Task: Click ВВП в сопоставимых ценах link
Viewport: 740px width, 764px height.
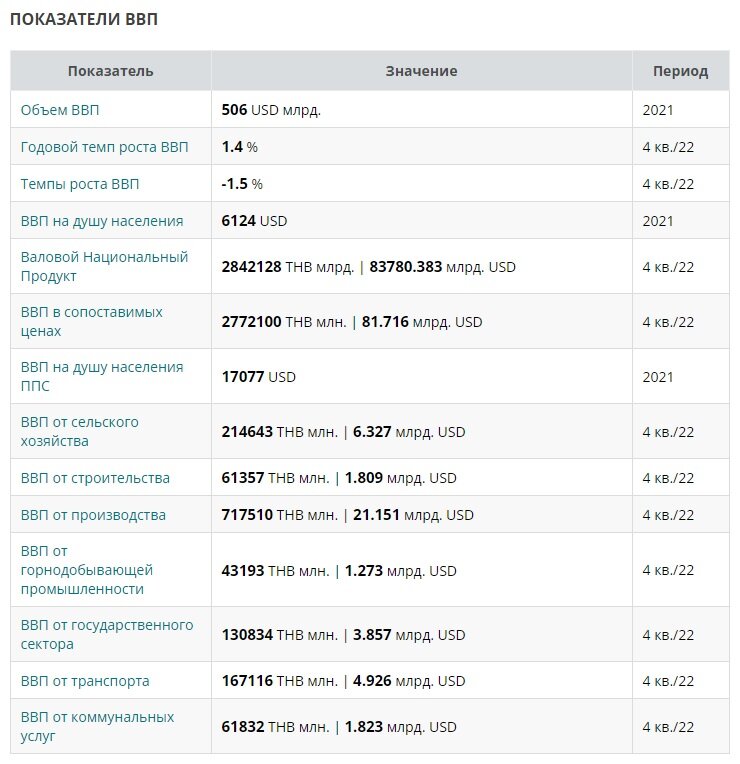Action: (92, 322)
